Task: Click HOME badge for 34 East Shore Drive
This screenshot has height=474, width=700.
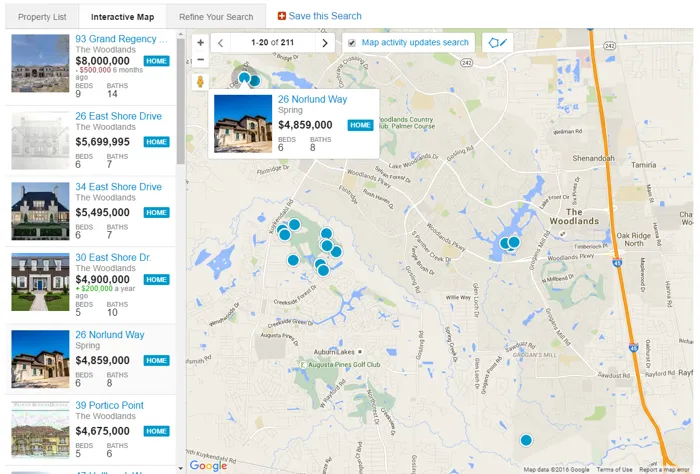Action: pos(156,212)
